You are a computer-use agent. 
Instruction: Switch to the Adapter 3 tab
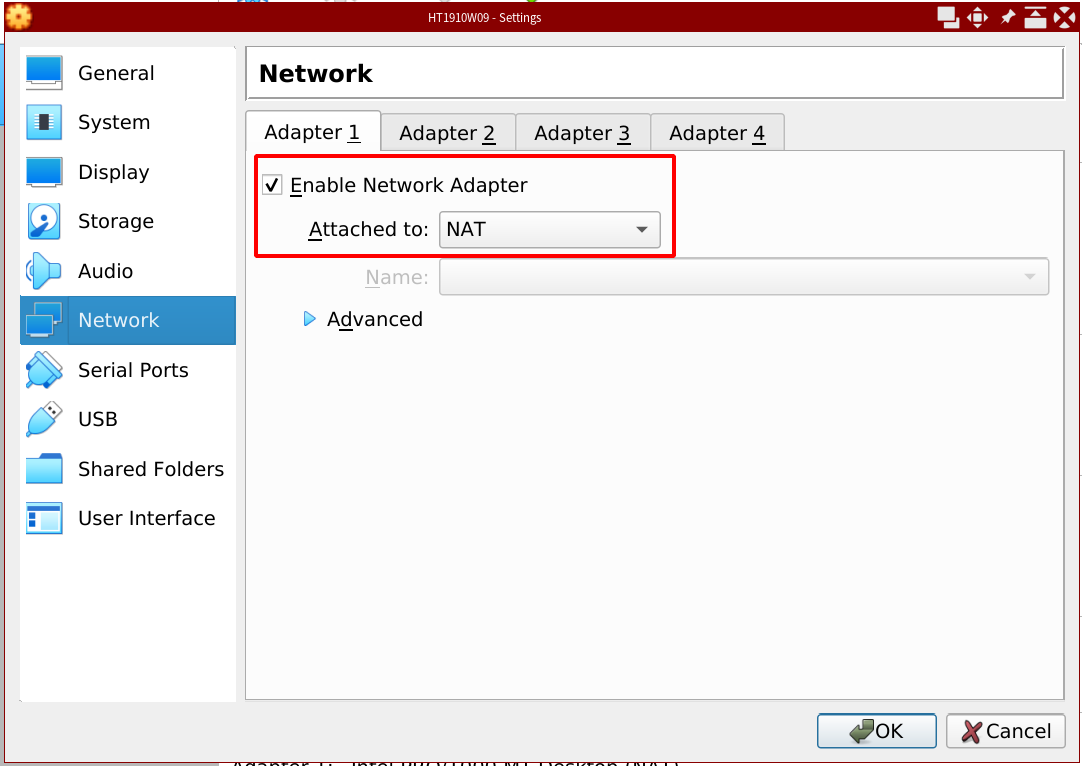tap(582, 133)
